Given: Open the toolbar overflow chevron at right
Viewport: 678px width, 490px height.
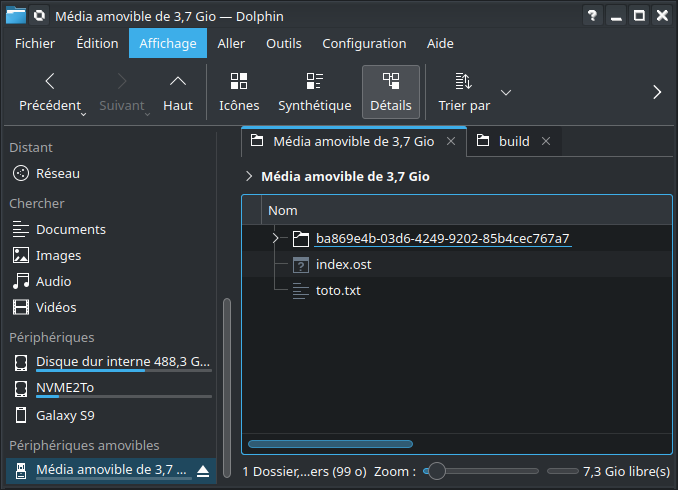Looking at the screenshot, I should point(657,92).
